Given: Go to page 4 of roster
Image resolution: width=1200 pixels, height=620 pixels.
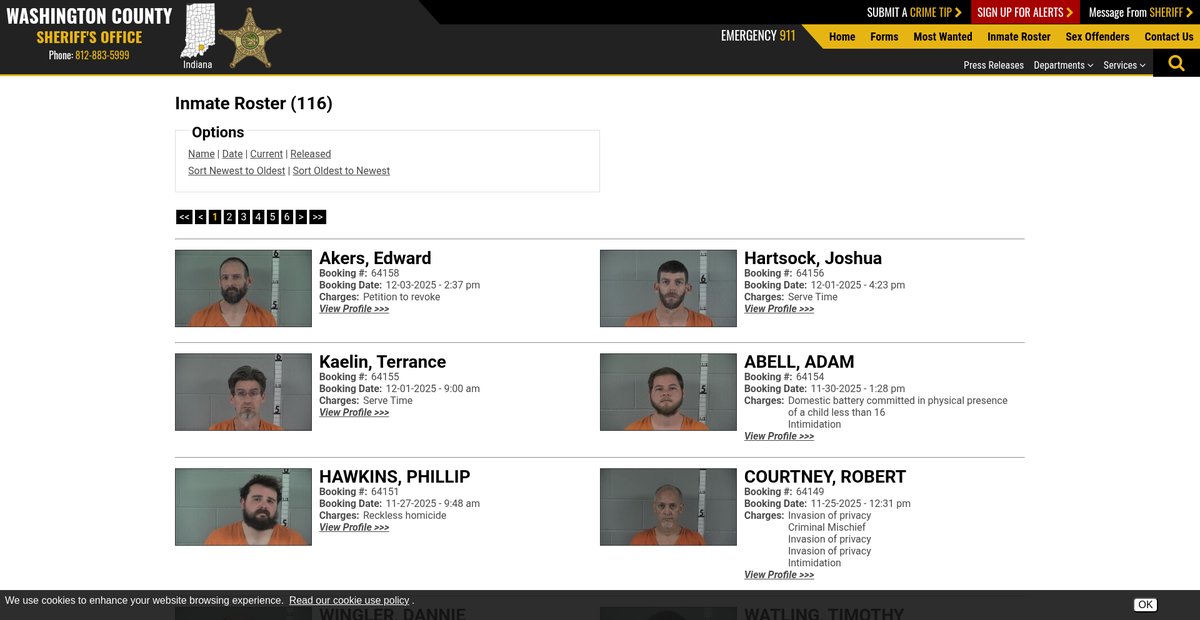Looking at the screenshot, I should (258, 217).
